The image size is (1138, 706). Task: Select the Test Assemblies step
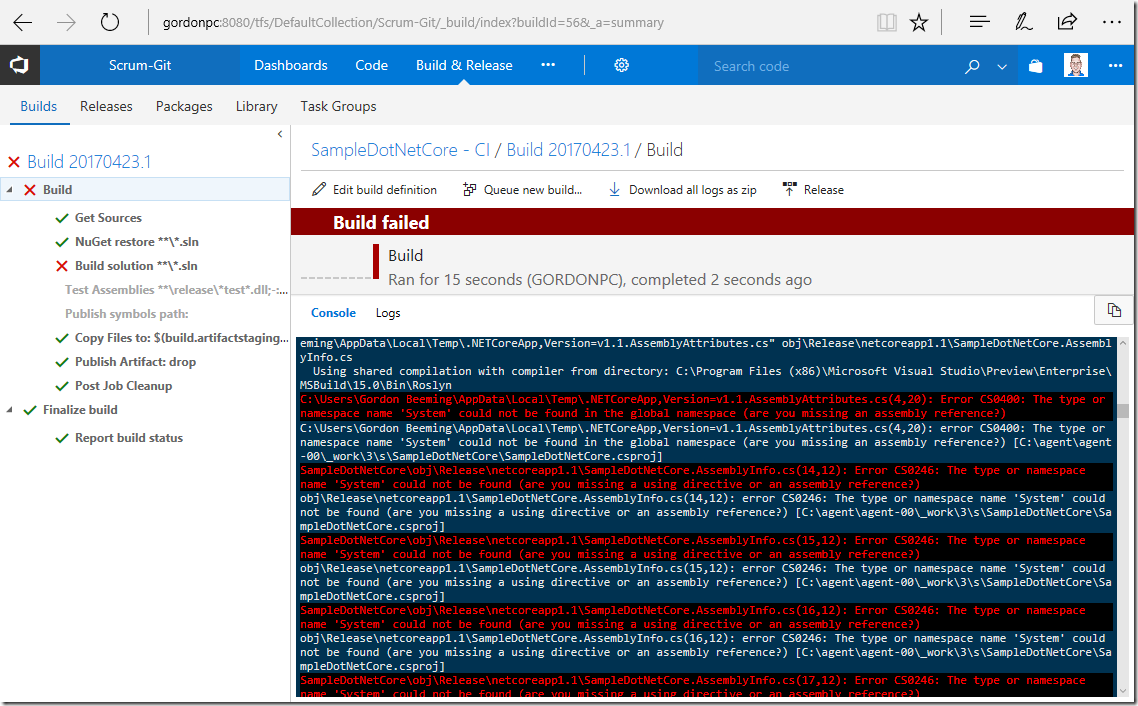[x=176, y=290]
